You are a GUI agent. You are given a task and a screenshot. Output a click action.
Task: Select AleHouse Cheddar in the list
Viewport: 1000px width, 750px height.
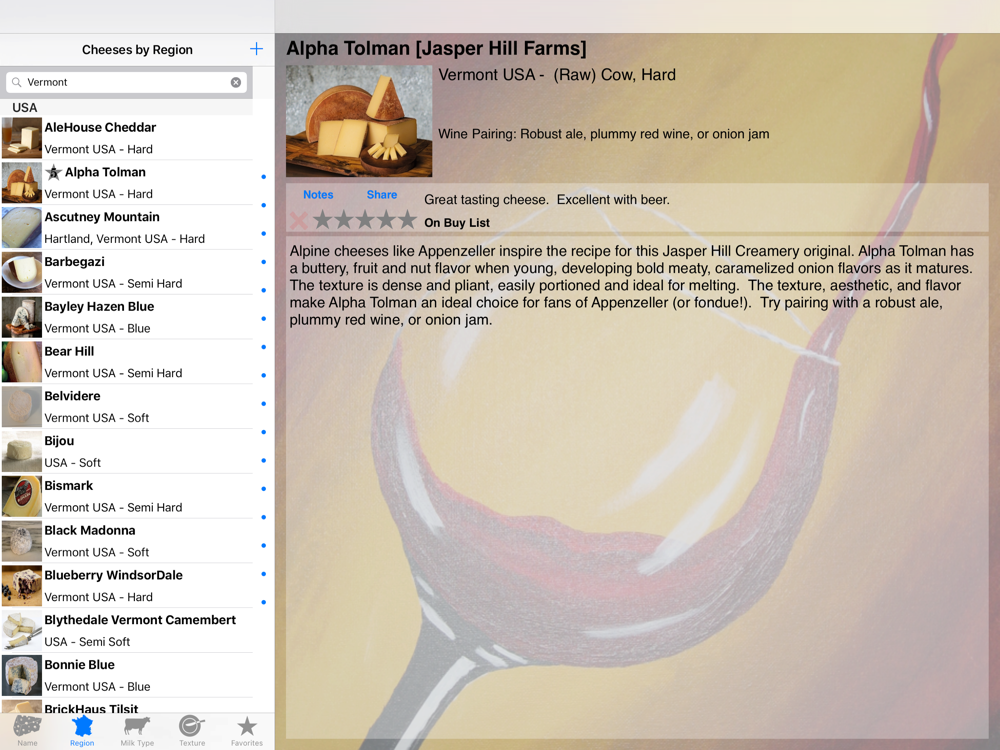tap(127, 138)
